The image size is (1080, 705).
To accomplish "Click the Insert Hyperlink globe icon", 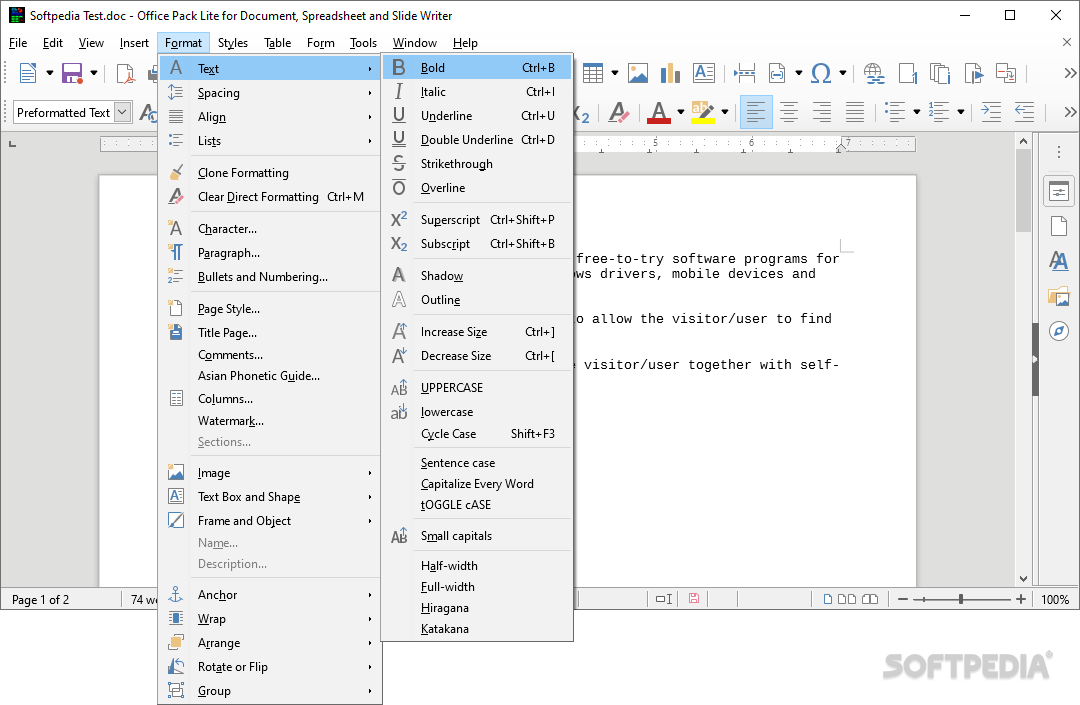I will pyautogui.click(x=874, y=73).
